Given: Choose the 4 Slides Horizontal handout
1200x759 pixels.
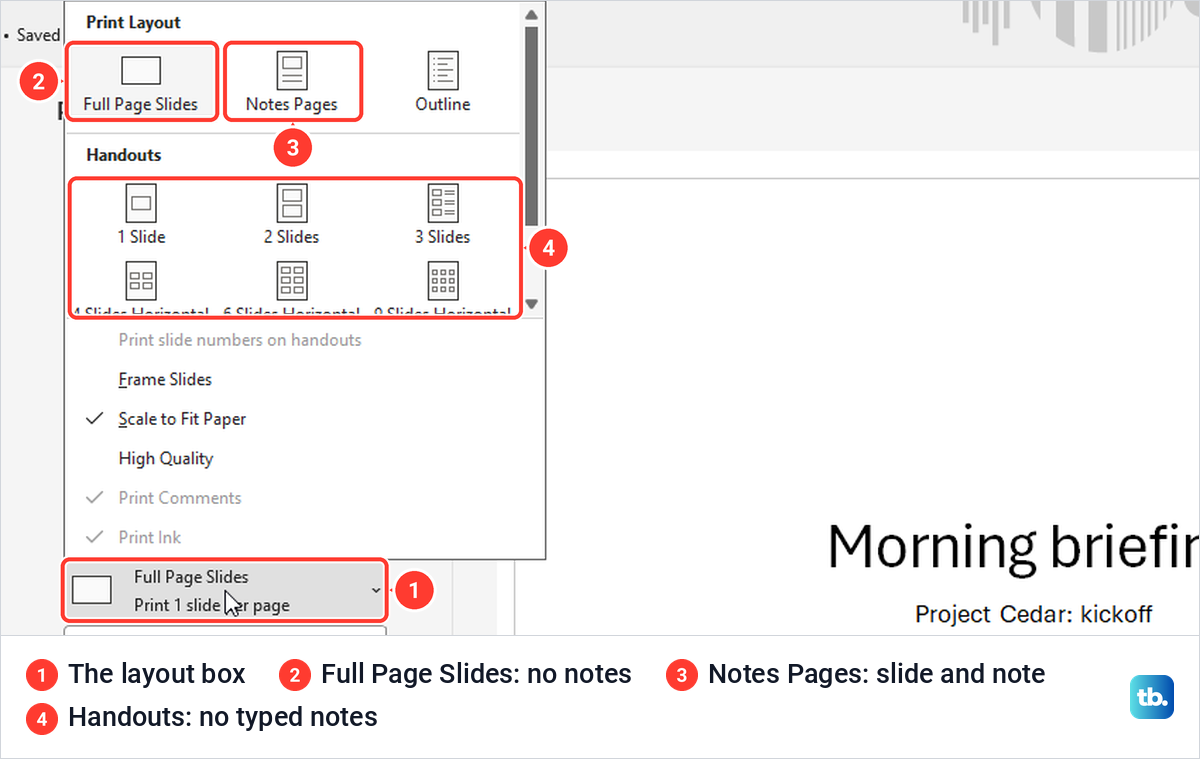Looking at the screenshot, I should tap(141, 288).
